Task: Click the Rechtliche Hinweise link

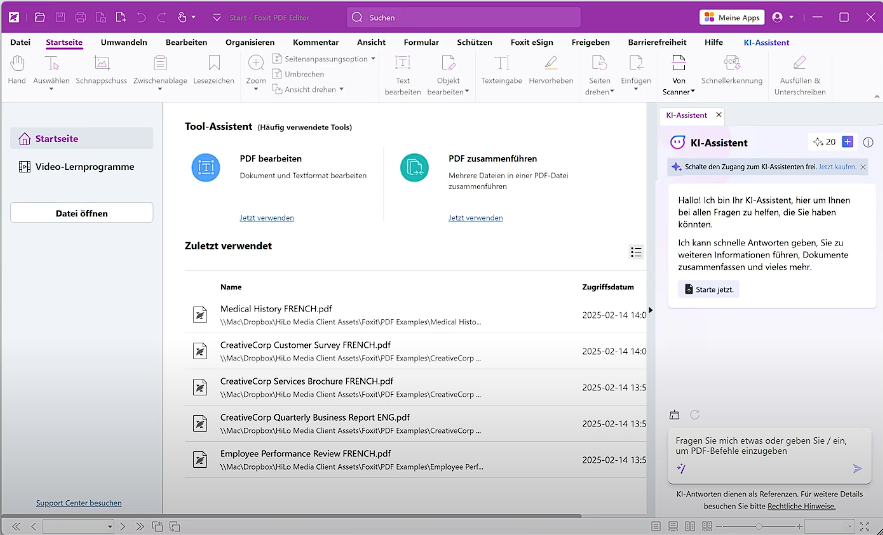Action: click(x=801, y=506)
